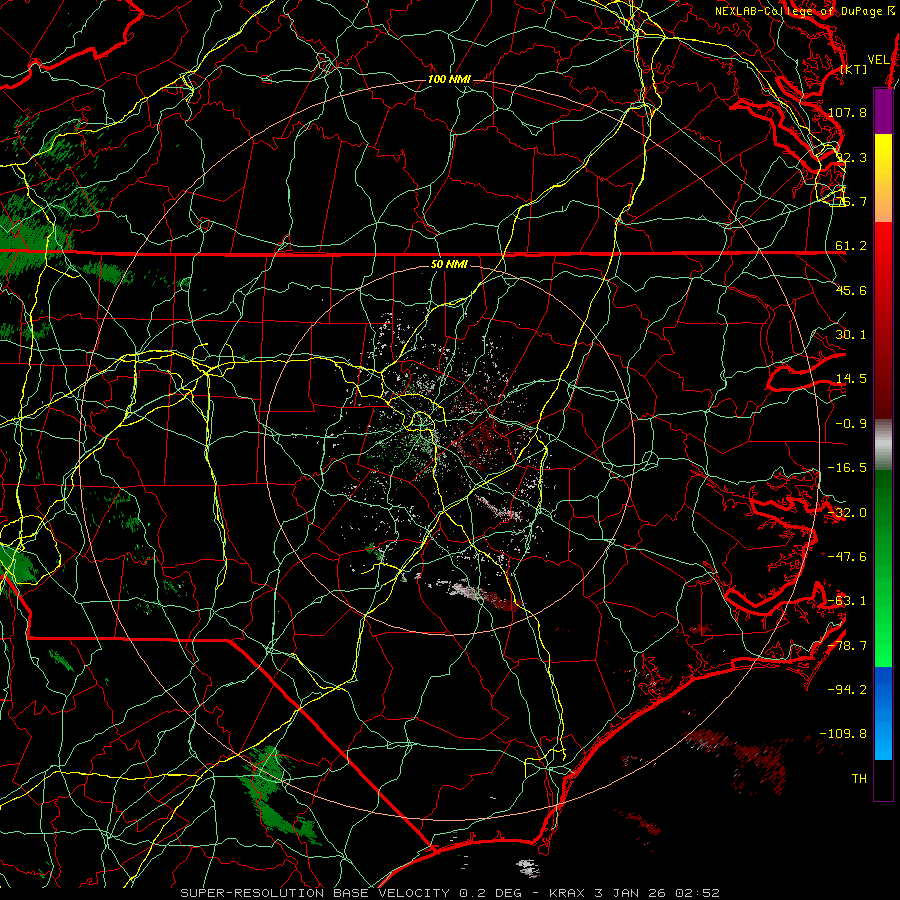
Task: Click the -0.9 value on velocity scale
Action: pyautogui.click(x=851, y=424)
